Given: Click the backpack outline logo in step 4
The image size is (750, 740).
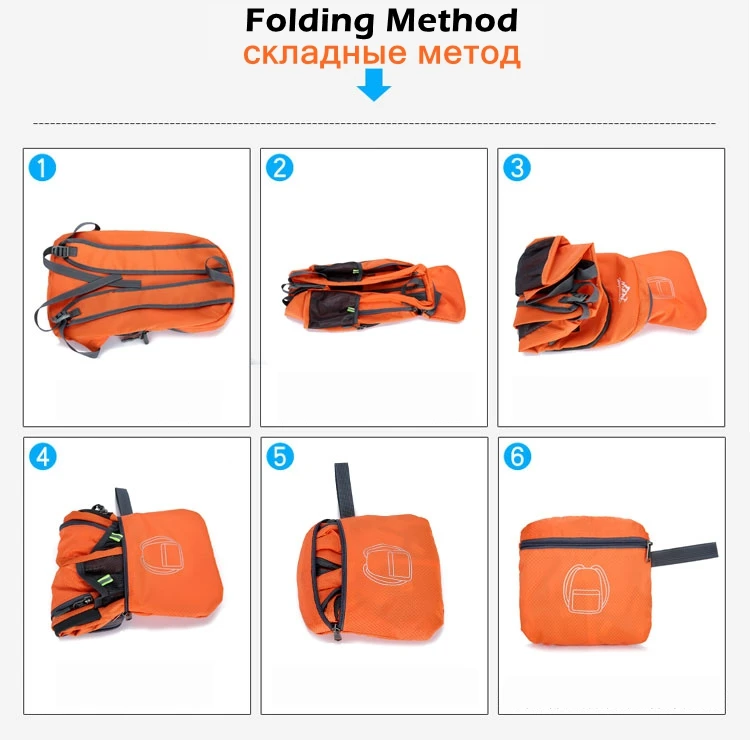Looking at the screenshot, I should pos(163,555).
